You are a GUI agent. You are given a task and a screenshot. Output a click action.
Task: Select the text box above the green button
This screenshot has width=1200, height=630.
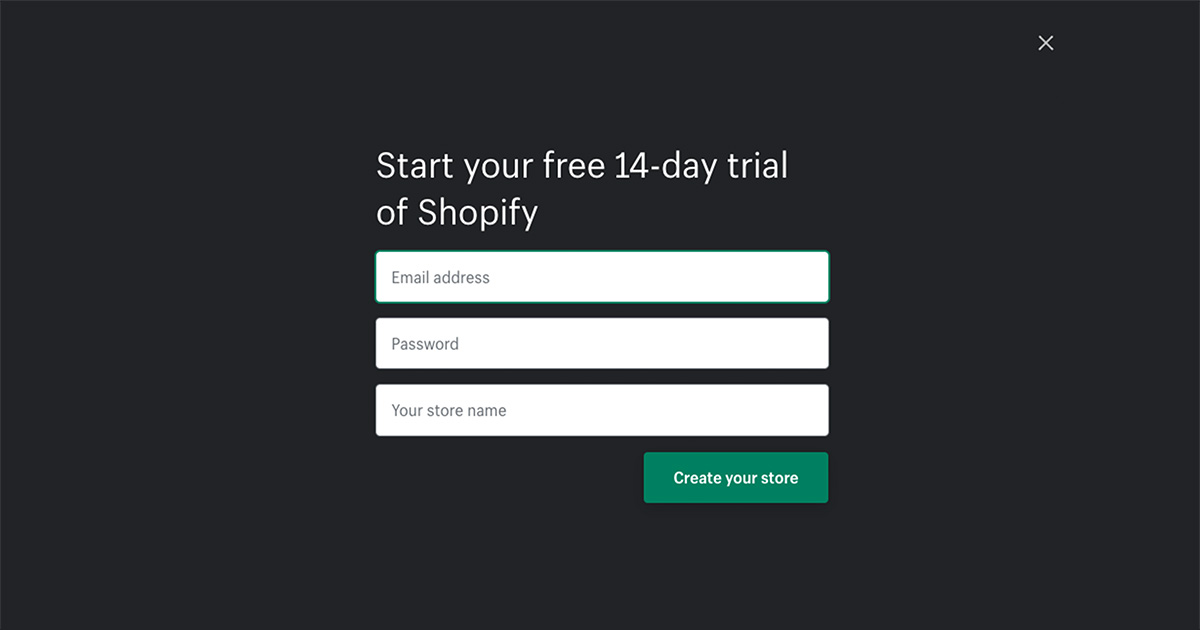click(x=602, y=410)
